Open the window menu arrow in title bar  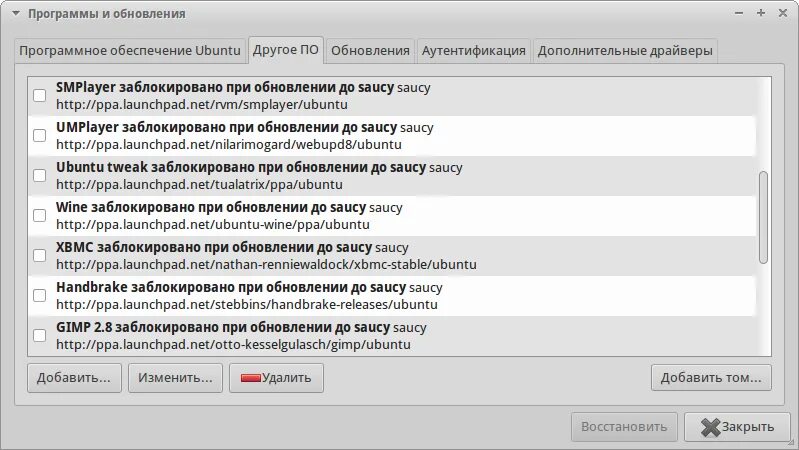[14, 14]
